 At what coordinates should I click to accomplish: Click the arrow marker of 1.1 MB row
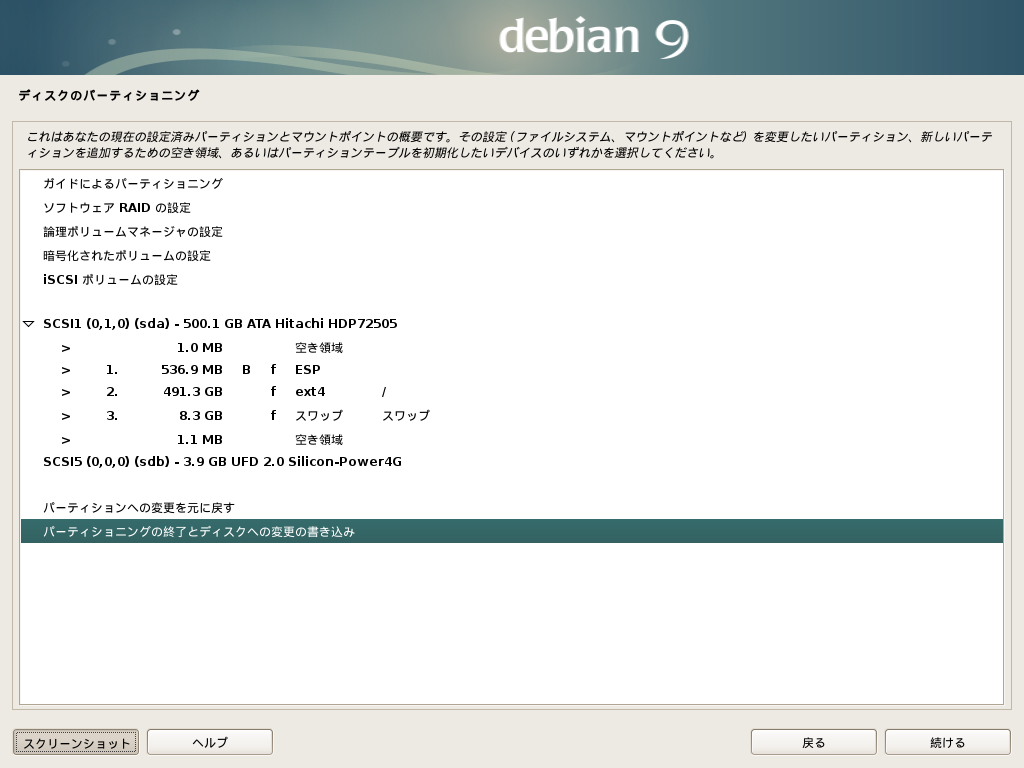click(x=66, y=440)
